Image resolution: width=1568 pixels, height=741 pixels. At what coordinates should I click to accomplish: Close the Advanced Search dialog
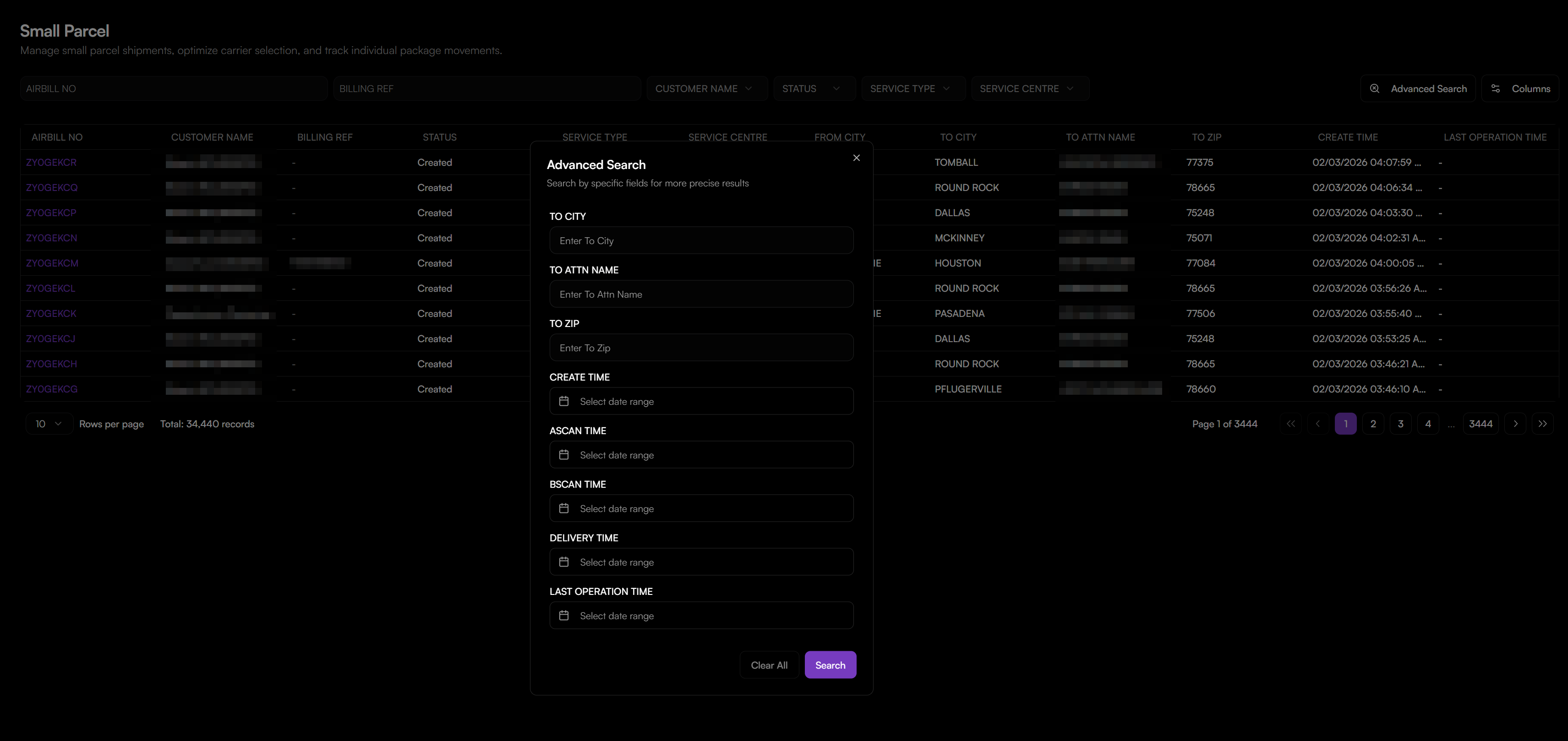tap(856, 158)
